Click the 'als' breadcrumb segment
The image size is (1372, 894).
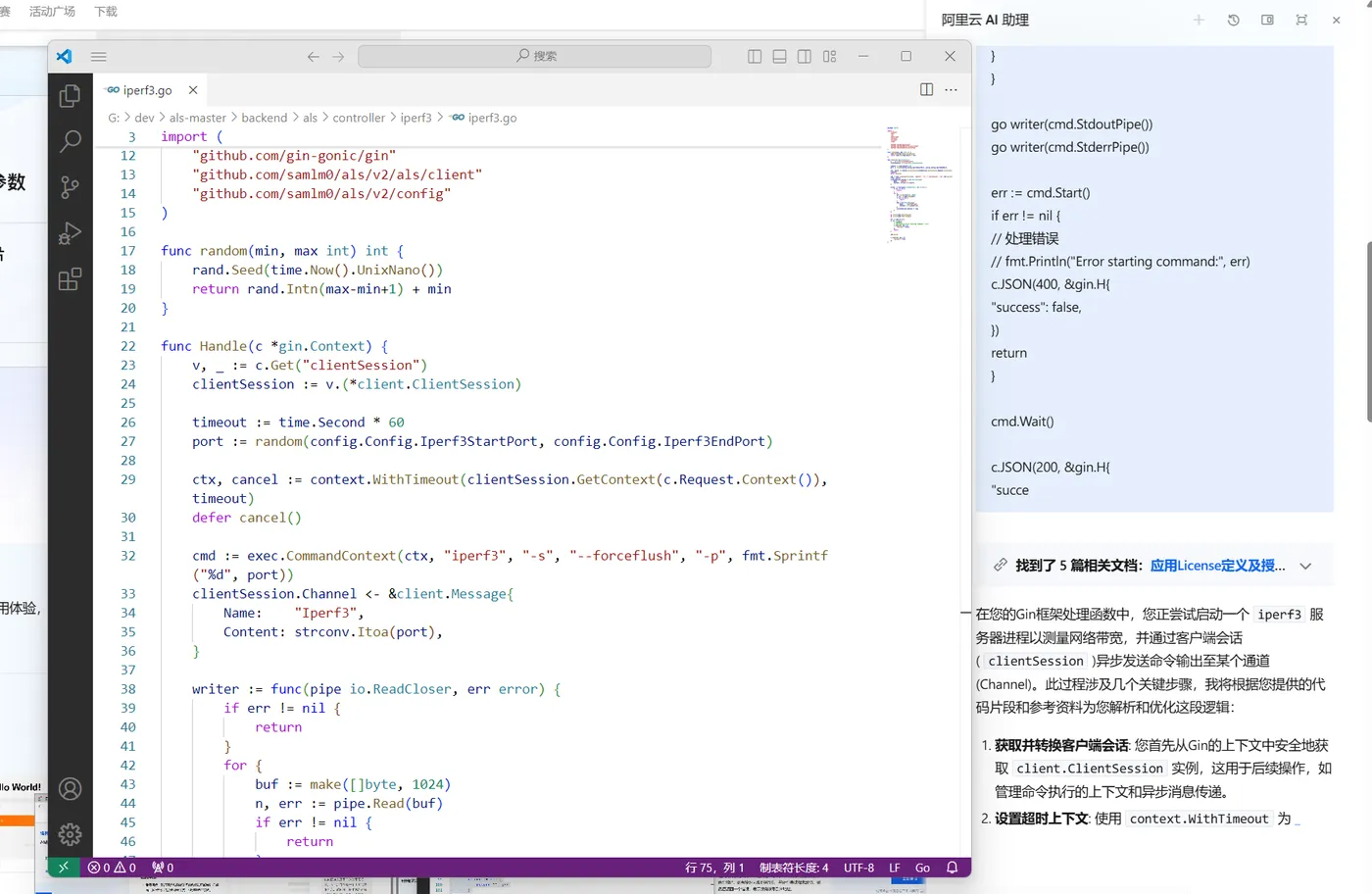pyautogui.click(x=310, y=118)
